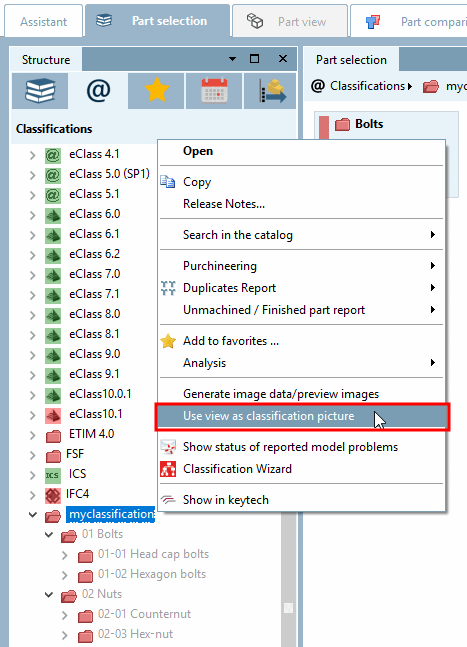The image size is (467, 647).
Task: Select the catalogs stack icon in Structure
Action: (x=40, y=91)
